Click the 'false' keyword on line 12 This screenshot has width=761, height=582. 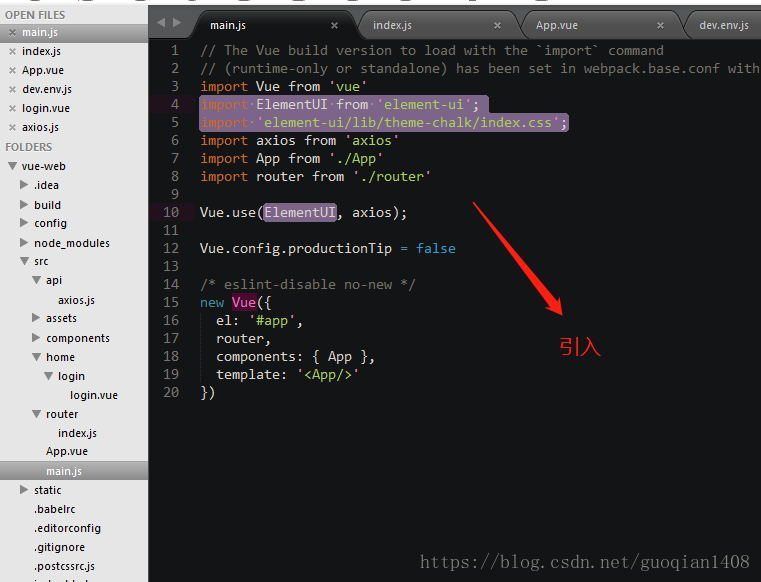click(x=435, y=248)
